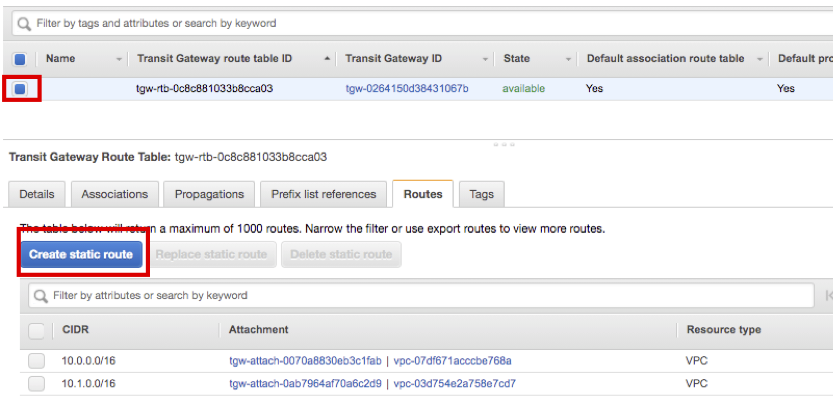
Task: Toggle the select-all checkbox in route tables header
Action: 22,59
